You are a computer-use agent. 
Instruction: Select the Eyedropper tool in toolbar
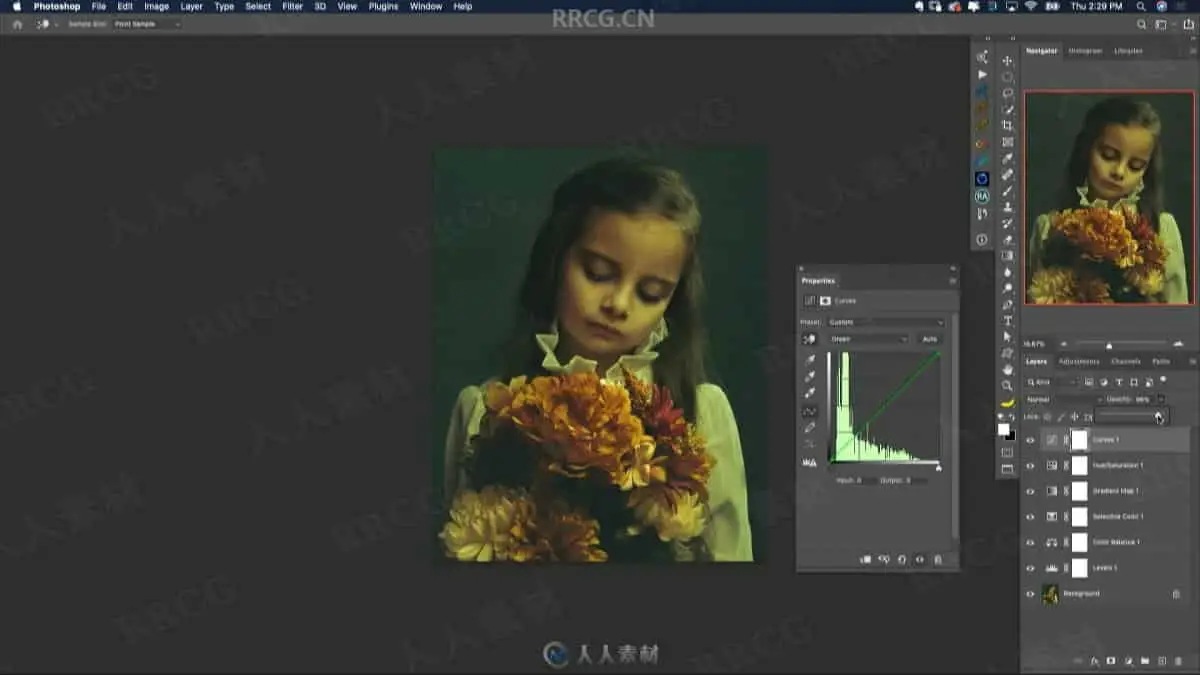pyautogui.click(x=1007, y=158)
